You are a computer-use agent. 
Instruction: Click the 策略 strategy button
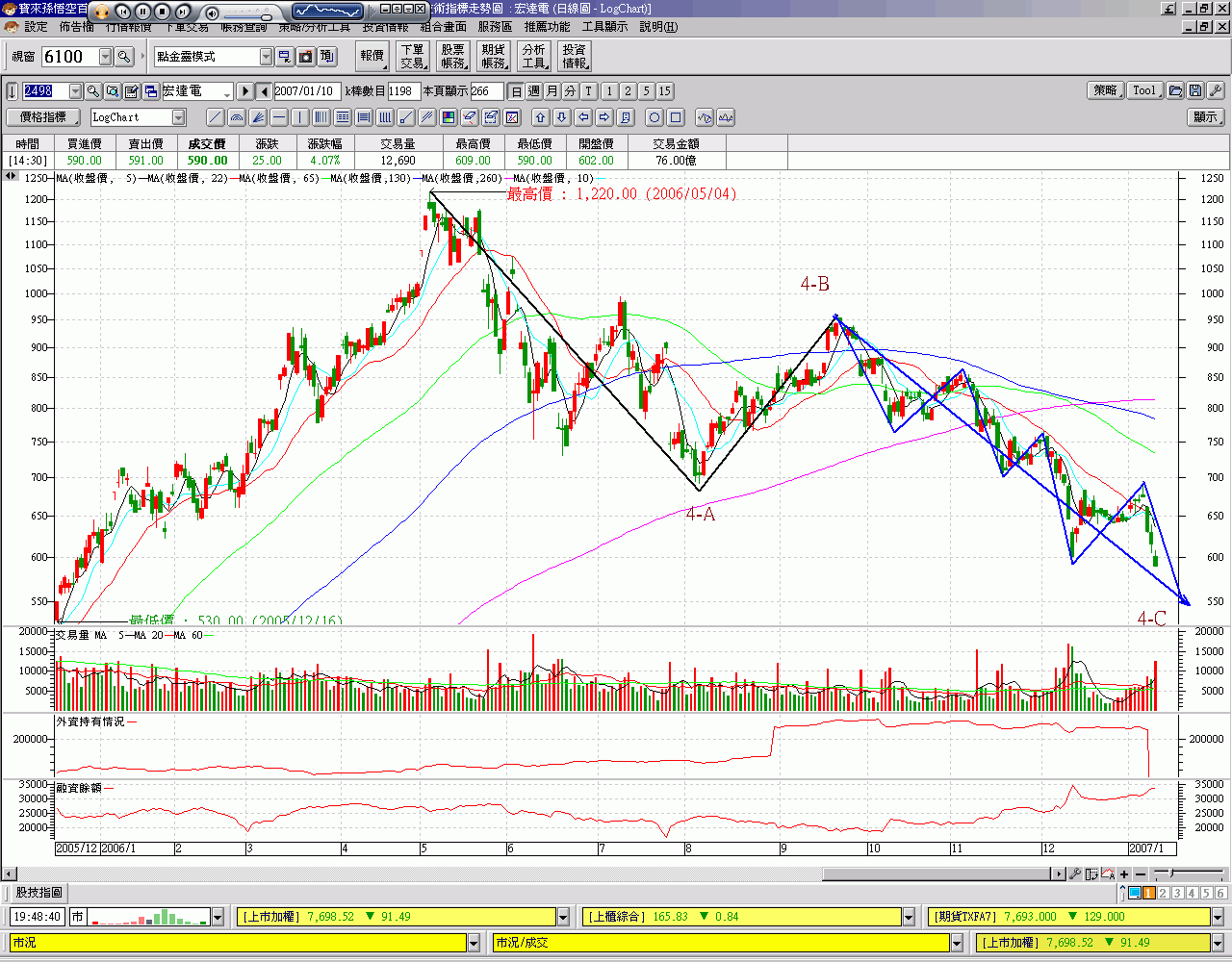point(1106,90)
